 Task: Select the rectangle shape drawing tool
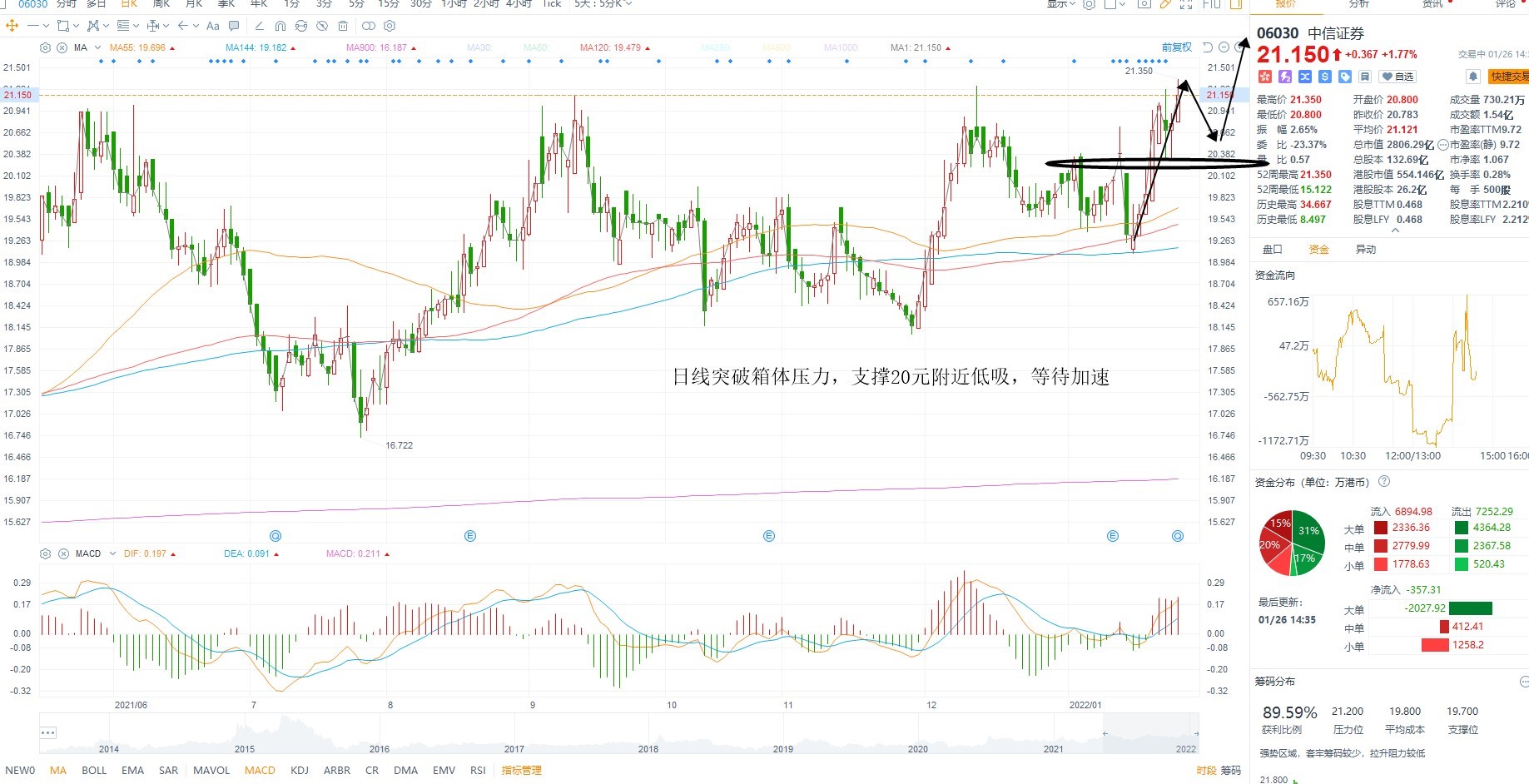click(63, 26)
